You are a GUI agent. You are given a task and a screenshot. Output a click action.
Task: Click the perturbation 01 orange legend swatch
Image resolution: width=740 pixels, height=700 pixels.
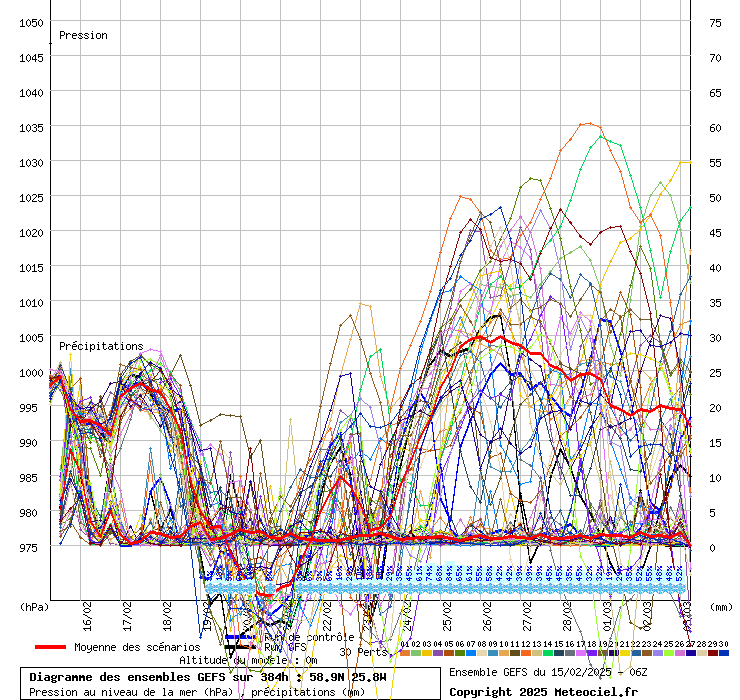(x=405, y=653)
